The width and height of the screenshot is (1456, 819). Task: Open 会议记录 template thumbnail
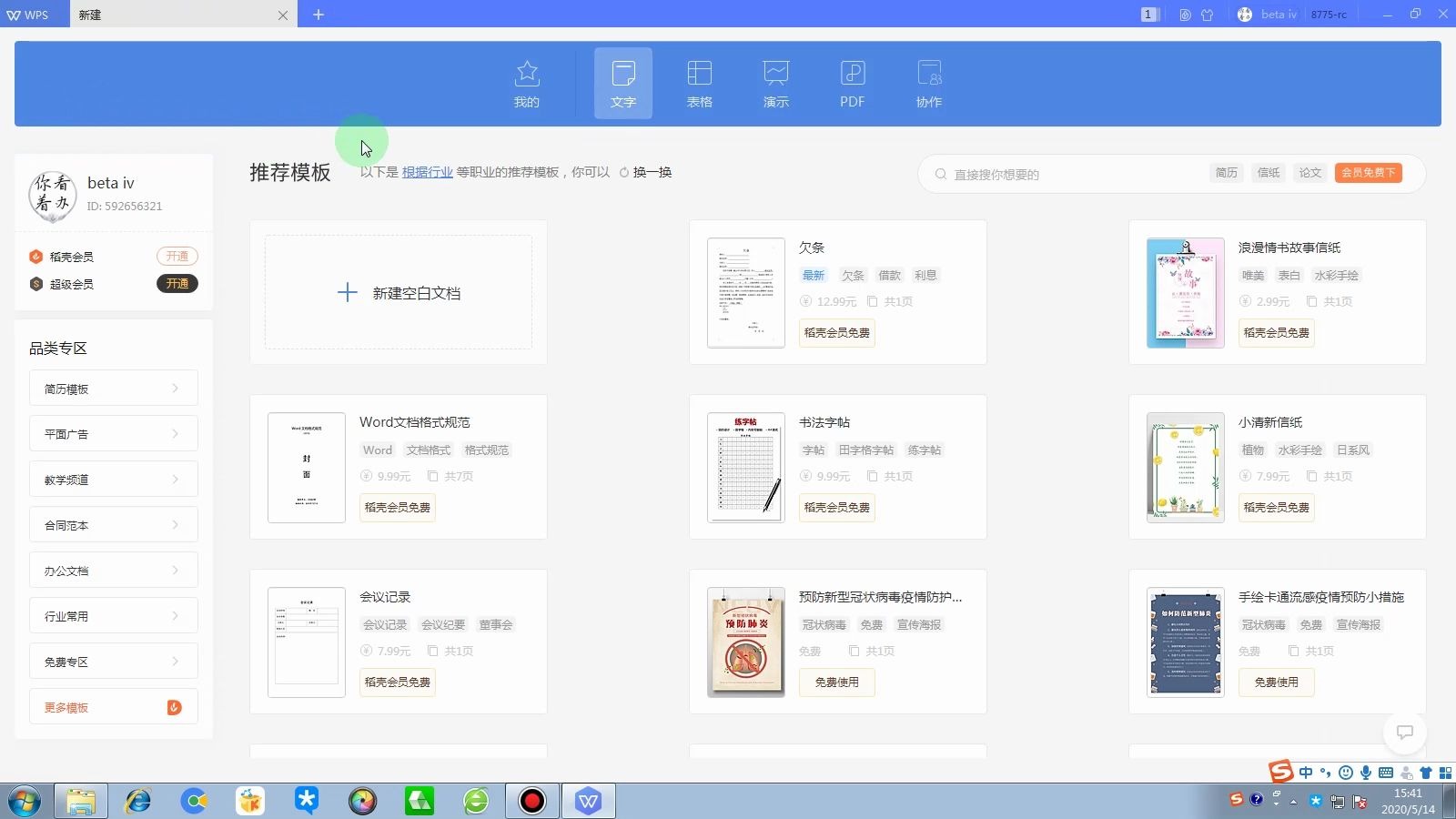coord(307,642)
